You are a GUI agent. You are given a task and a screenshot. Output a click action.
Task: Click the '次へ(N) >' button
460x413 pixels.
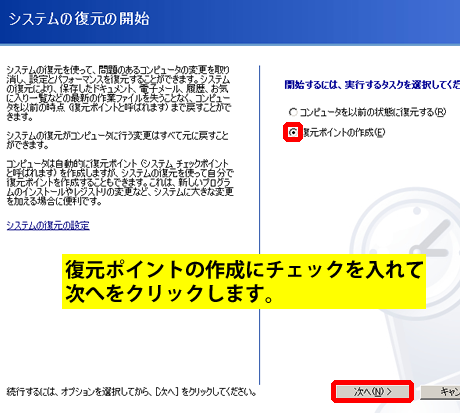372,392
